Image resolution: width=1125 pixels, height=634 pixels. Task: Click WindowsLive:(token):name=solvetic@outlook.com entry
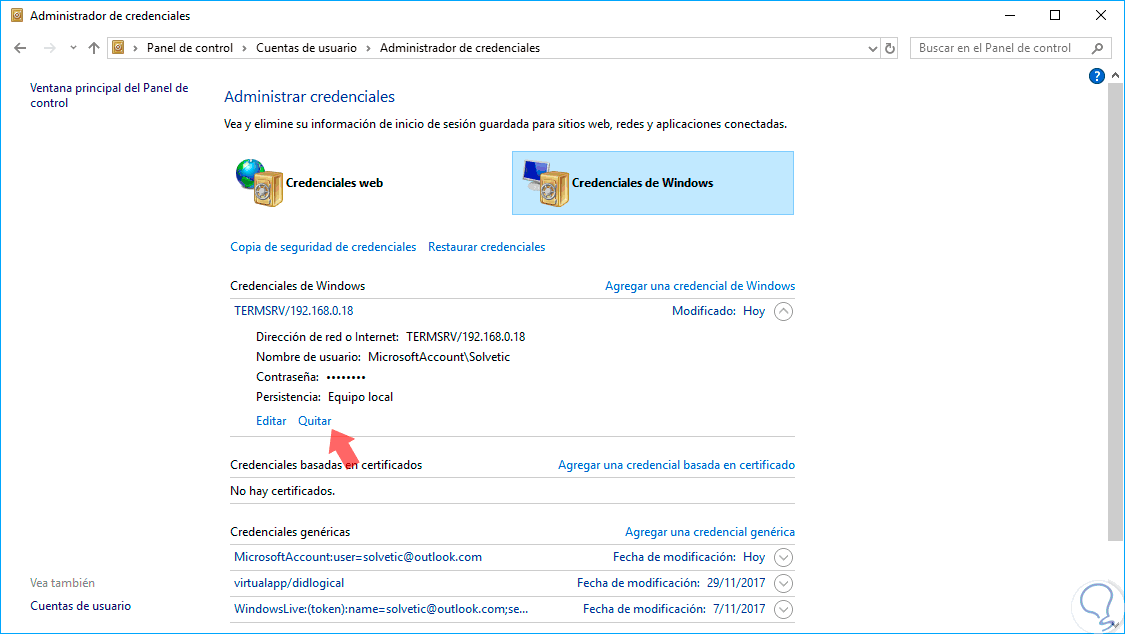(x=381, y=609)
